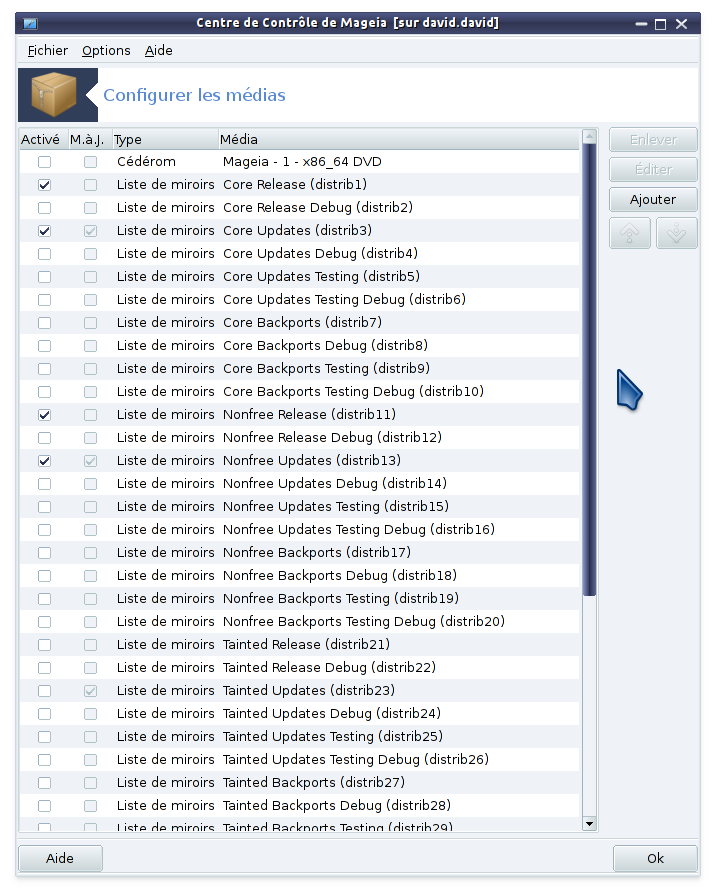Enable Core Backports (distrib7) Activé checkbox
The width and height of the screenshot is (716, 895).
[x=45, y=322]
